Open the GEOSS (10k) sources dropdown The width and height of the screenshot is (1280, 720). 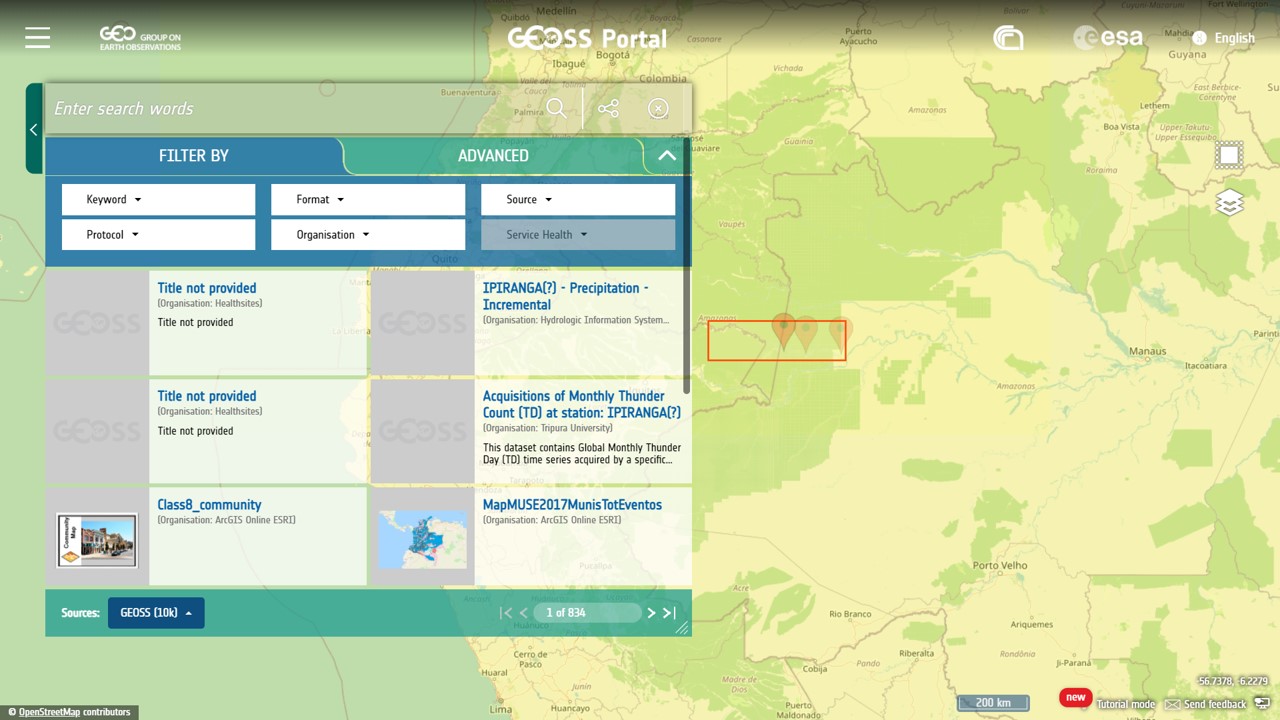pyautogui.click(x=156, y=613)
